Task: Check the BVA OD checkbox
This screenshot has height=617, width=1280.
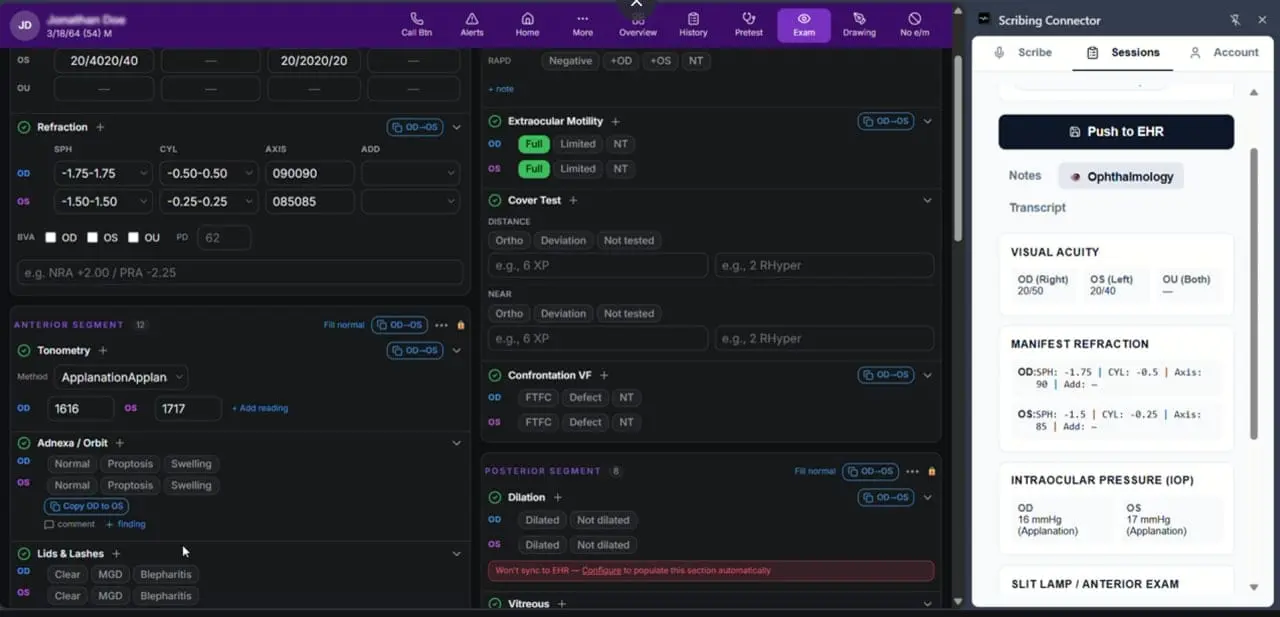Action: pos(51,238)
